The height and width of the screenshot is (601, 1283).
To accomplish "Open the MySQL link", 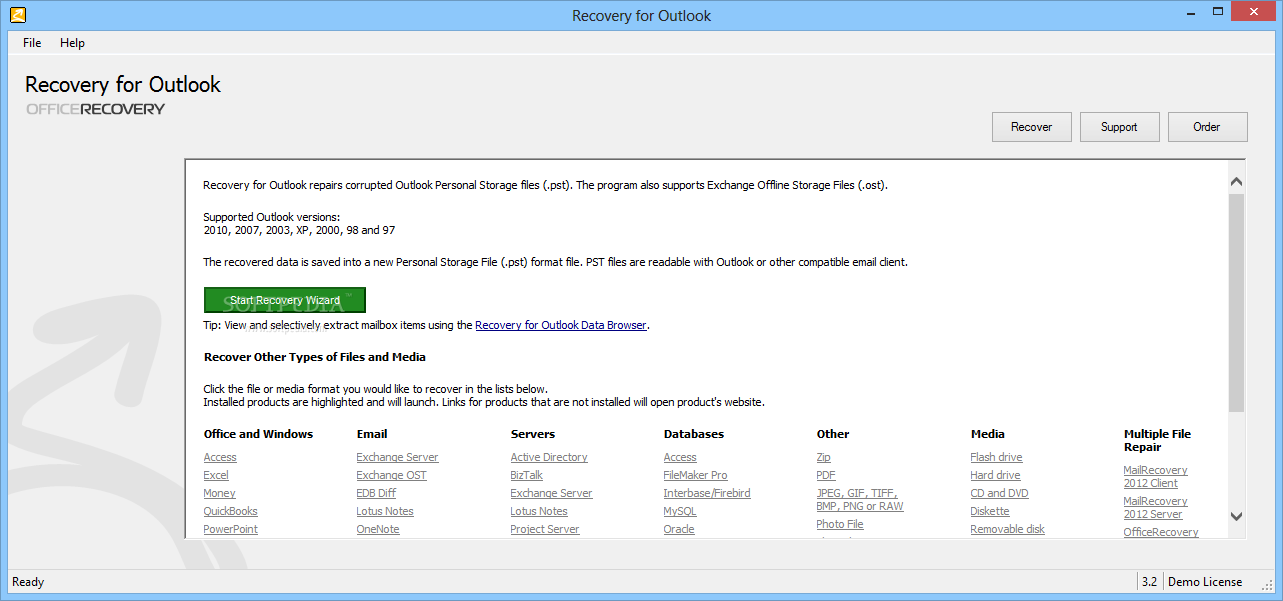I will [680, 511].
